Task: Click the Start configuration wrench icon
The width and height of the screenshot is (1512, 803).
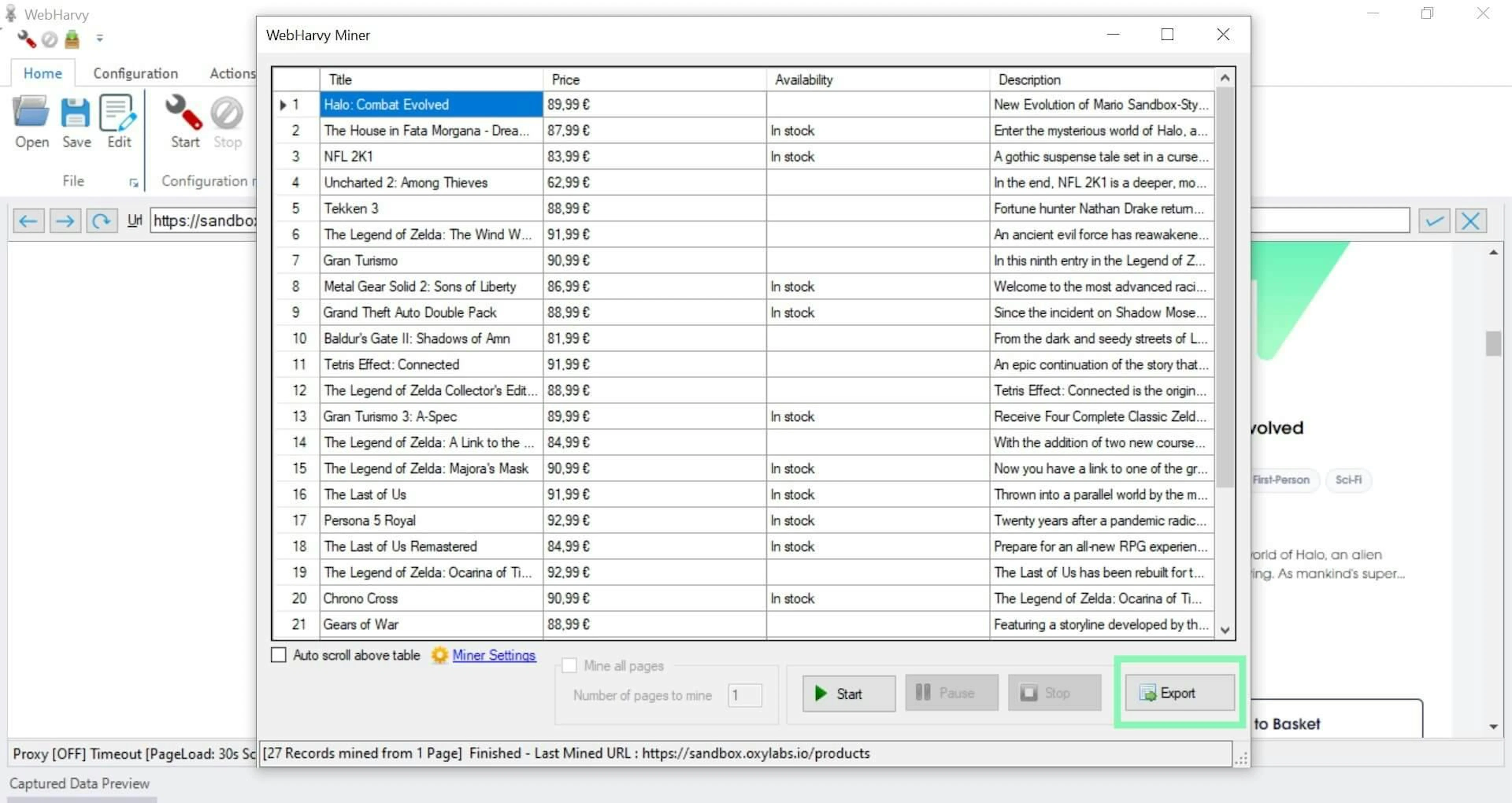Action: click(x=184, y=112)
